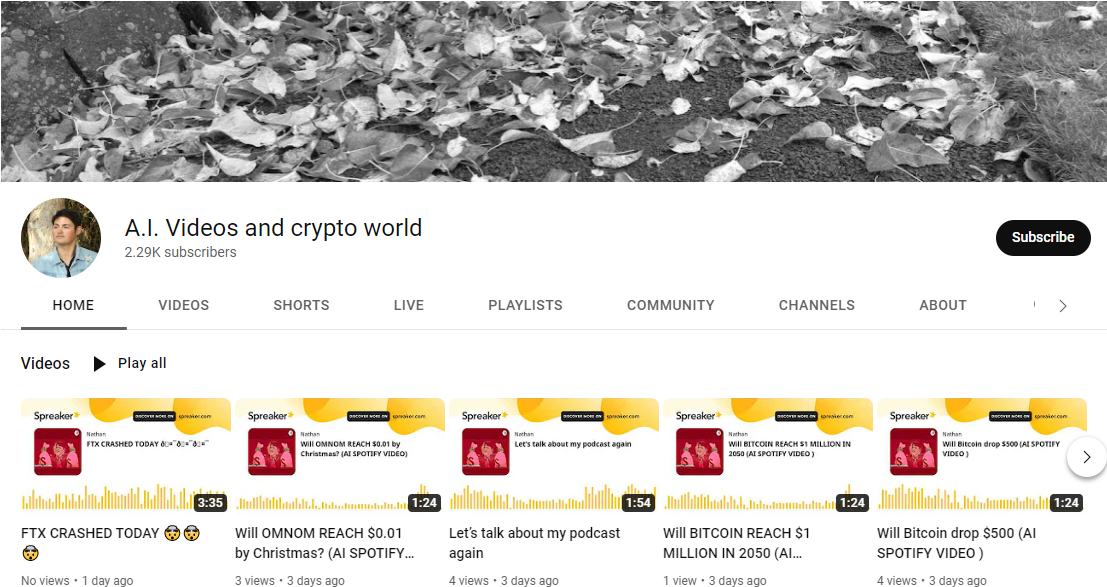Show next videos with carousel arrow
Image resolution: width=1107 pixels, height=587 pixels.
pos(1087,457)
